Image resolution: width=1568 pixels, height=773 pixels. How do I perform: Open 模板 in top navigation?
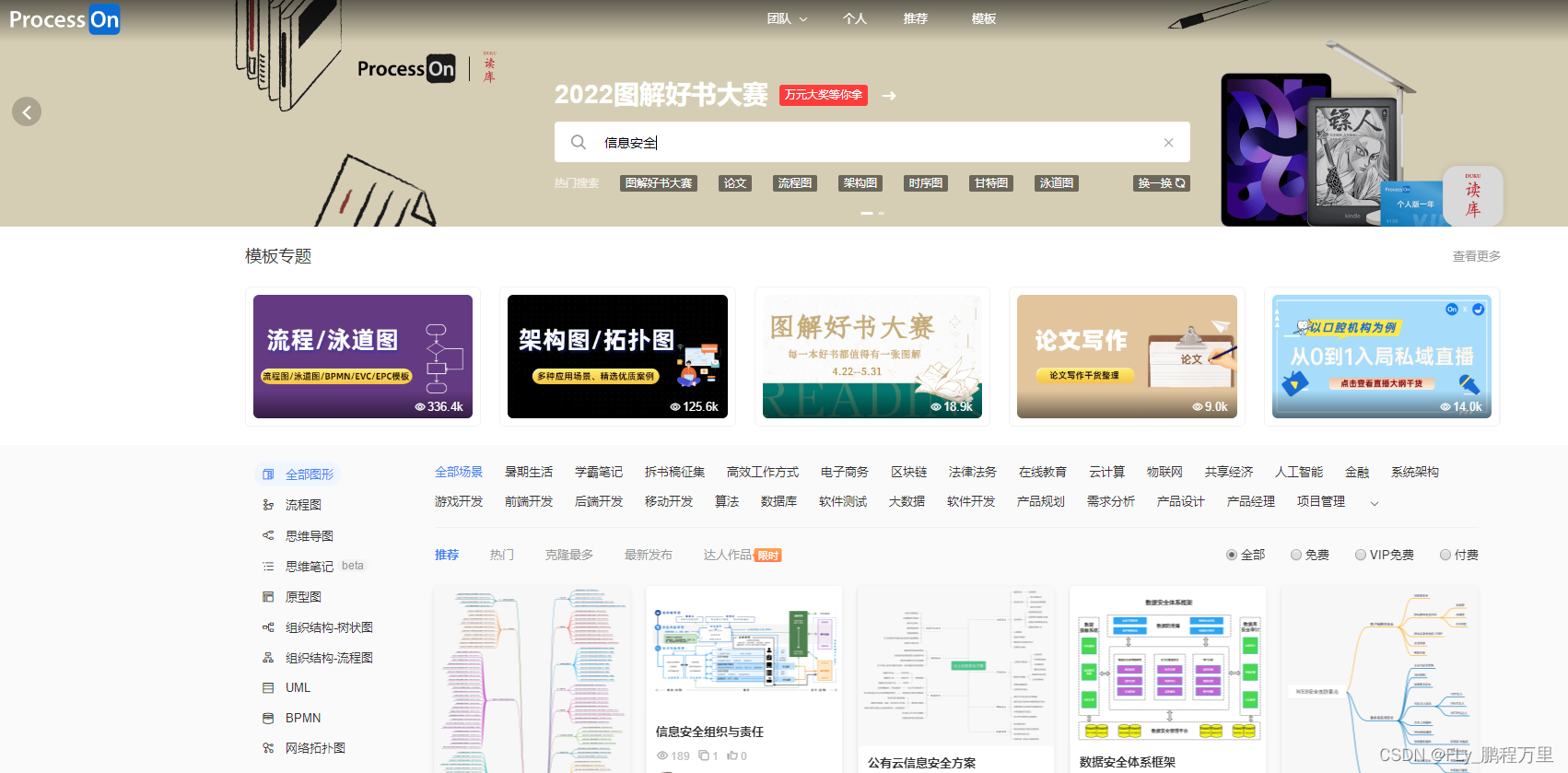click(984, 18)
